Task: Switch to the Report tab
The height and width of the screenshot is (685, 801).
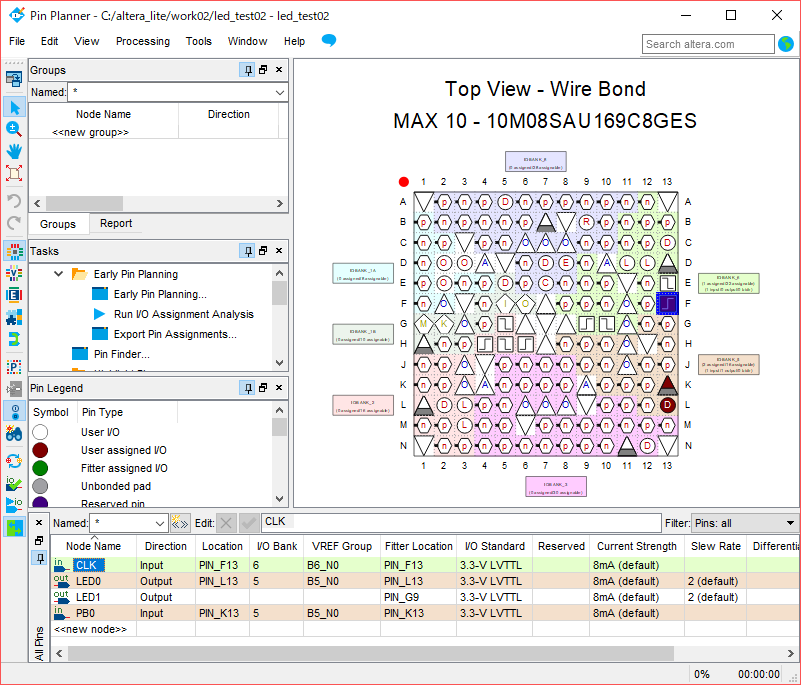Action: pos(116,224)
